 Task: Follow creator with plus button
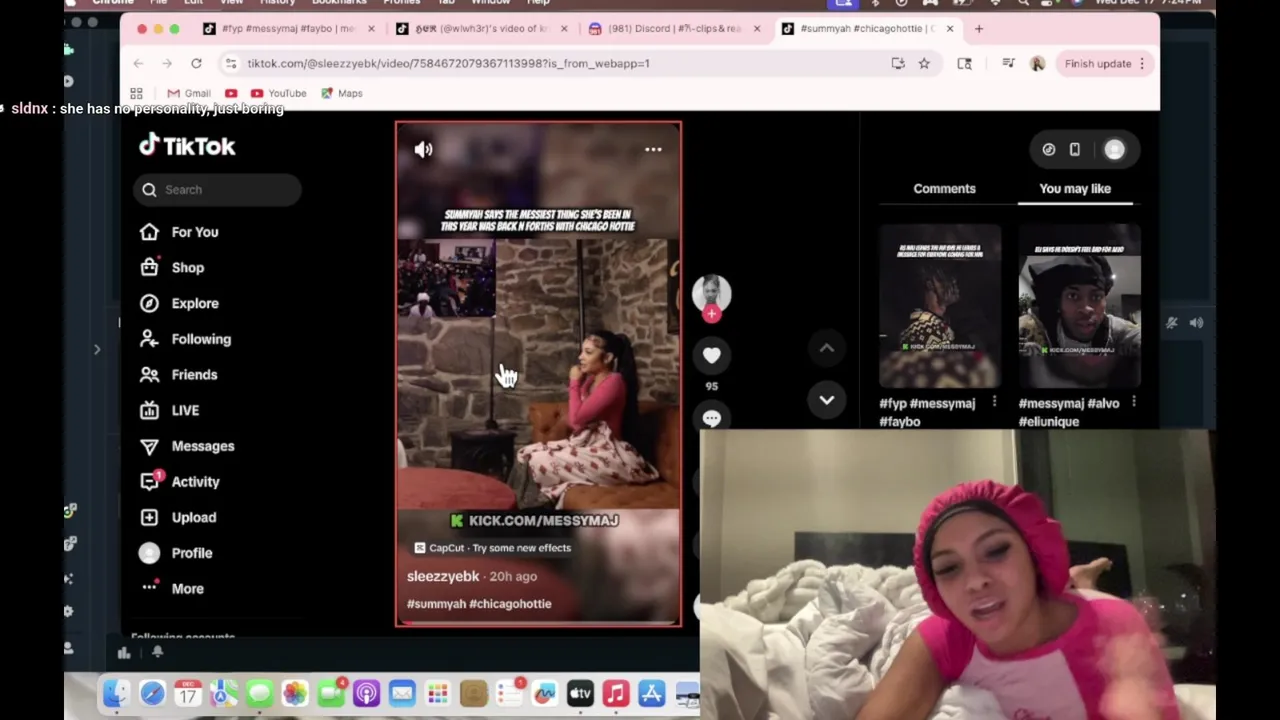(x=711, y=314)
